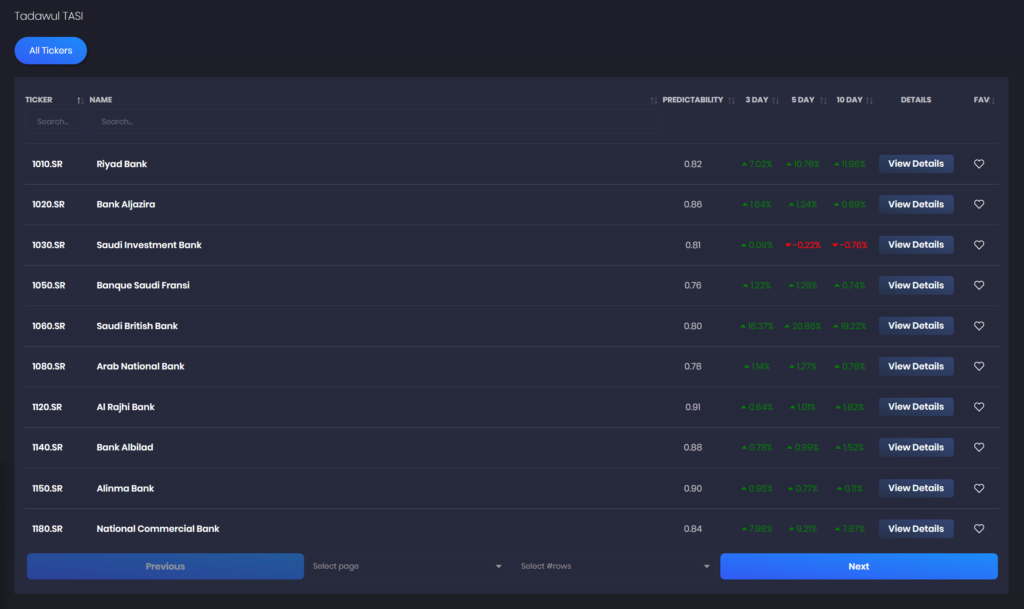Sort by Name column arrows

[653, 101]
